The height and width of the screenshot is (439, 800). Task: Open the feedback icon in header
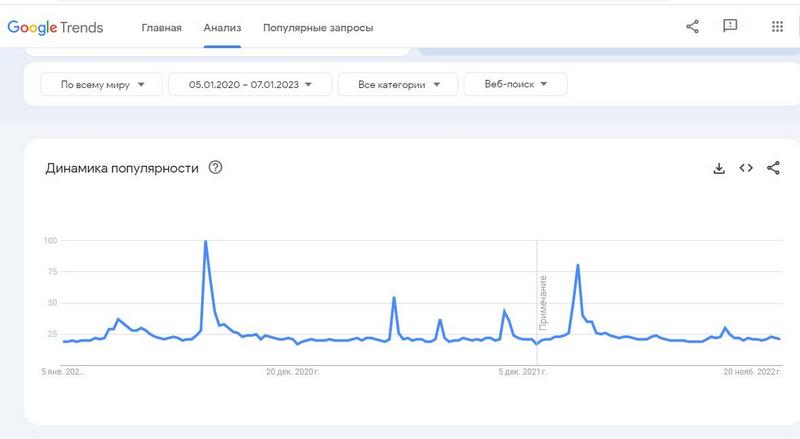[730, 27]
